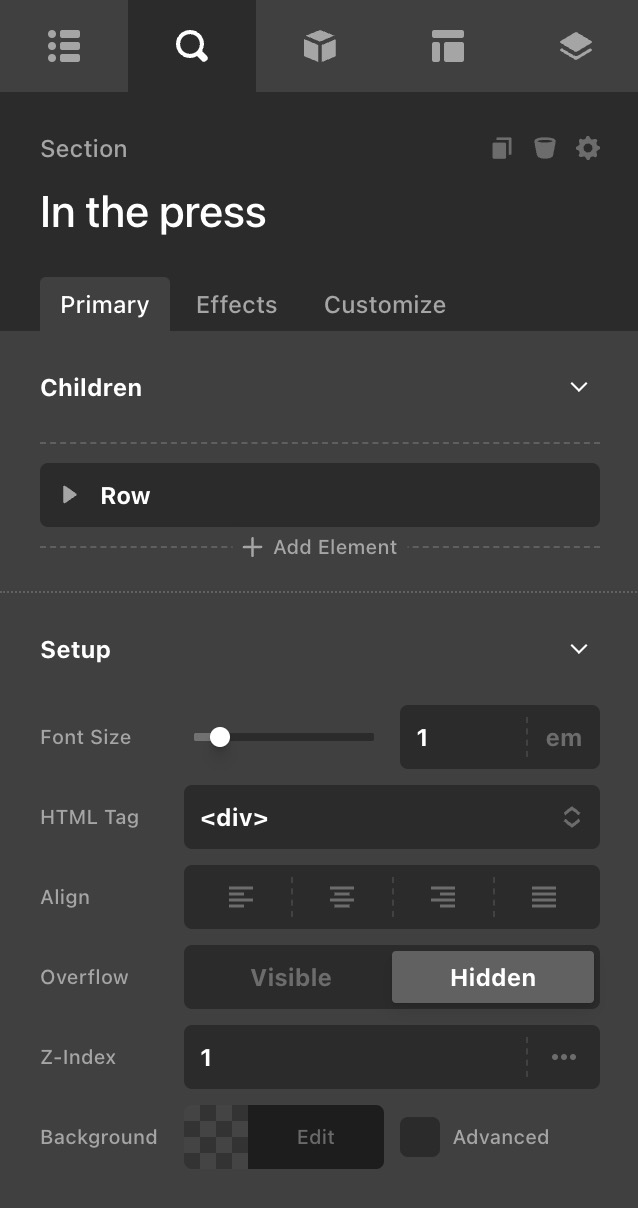
Task: Duplicate the section with the copy icon
Action: click(x=502, y=149)
